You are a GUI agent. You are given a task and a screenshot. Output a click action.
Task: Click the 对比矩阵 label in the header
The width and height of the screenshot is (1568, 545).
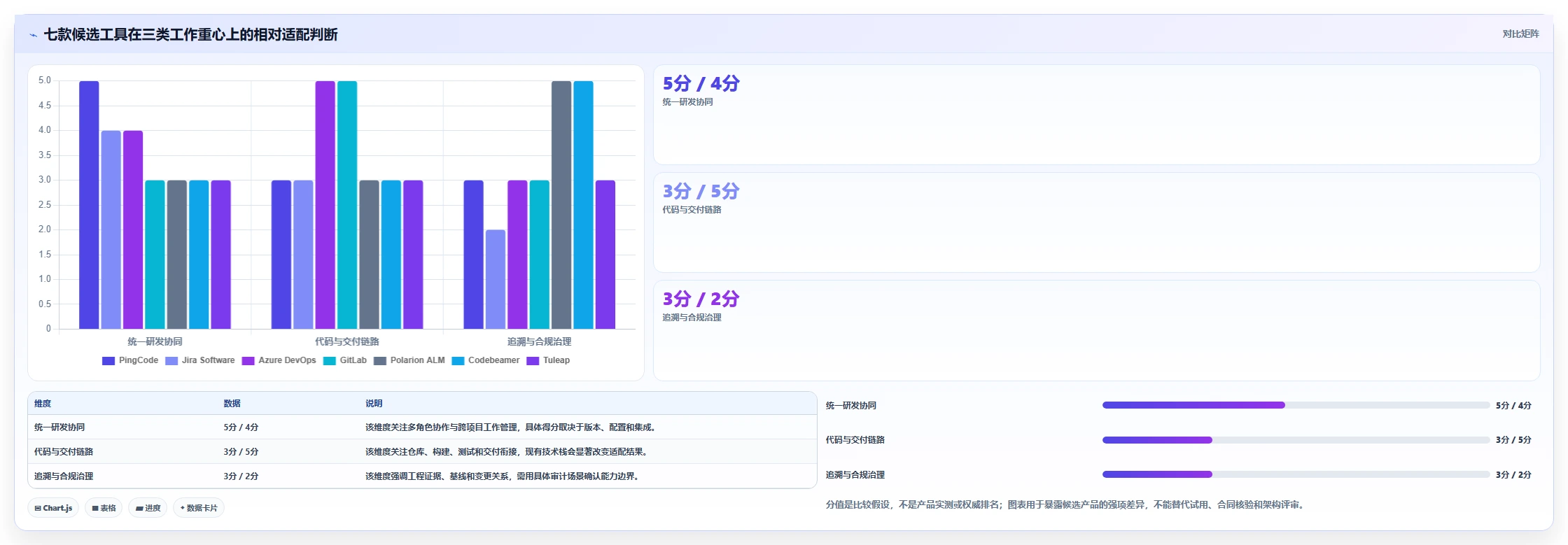tap(1520, 34)
